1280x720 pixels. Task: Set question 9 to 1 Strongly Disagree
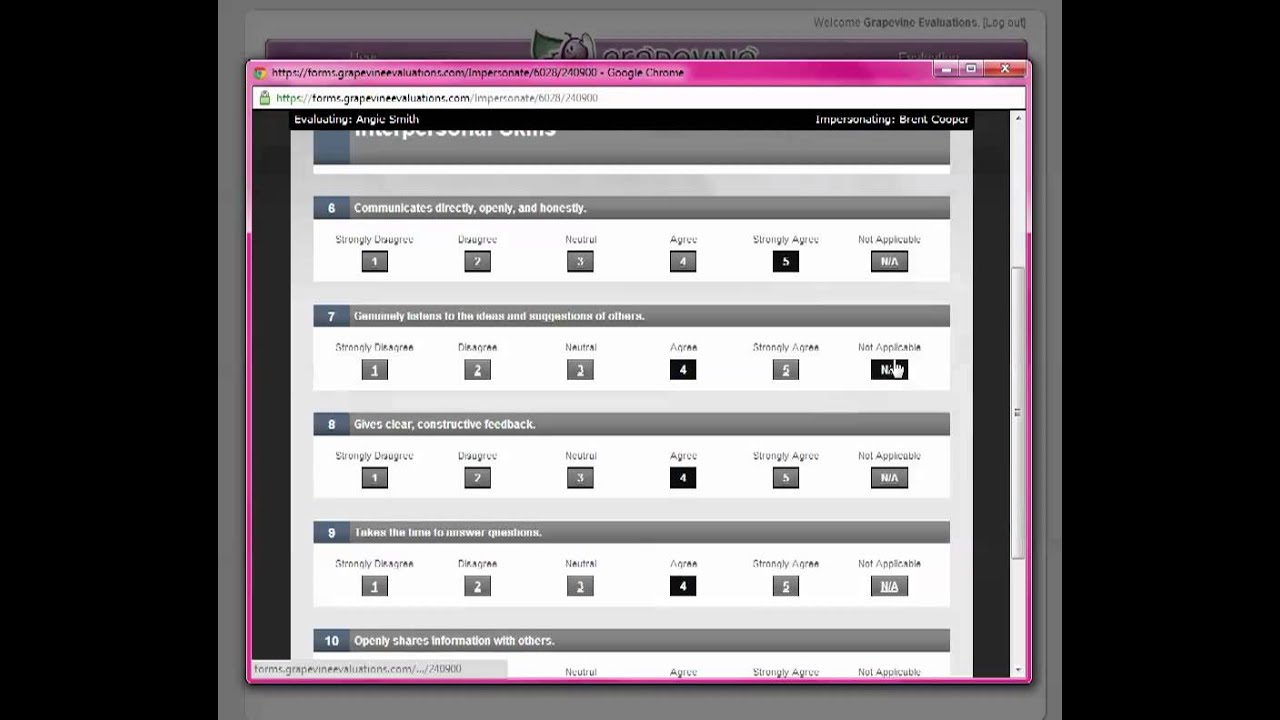pos(374,586)
